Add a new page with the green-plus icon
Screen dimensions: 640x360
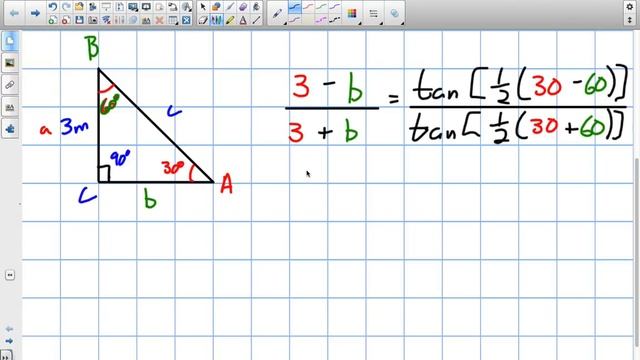(x=52, y=20)
